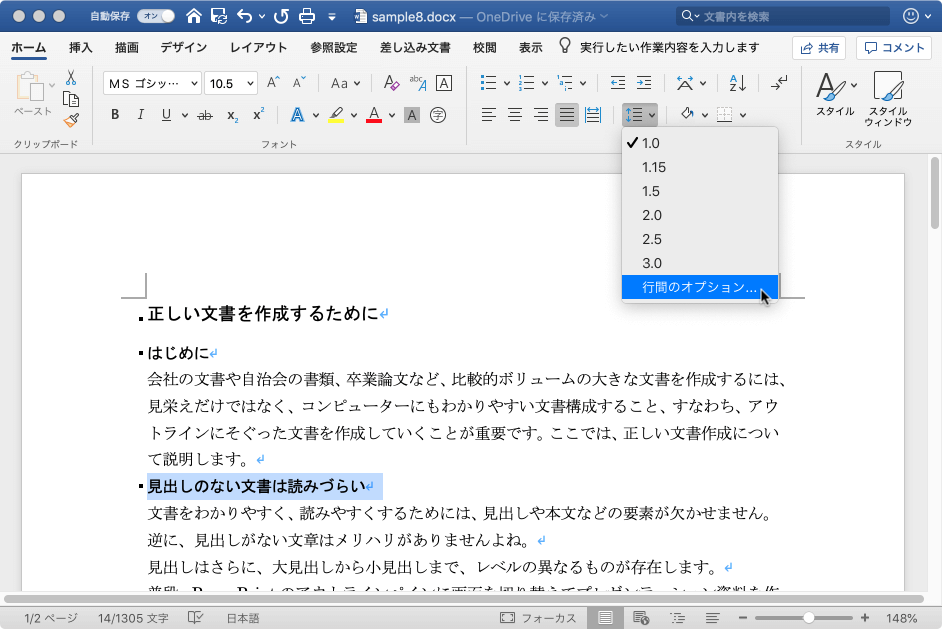Switch to the Design (デザイン) tab
Image resolution: width=942 pixels, height=629 pixels.
click(x=184, y=47)
